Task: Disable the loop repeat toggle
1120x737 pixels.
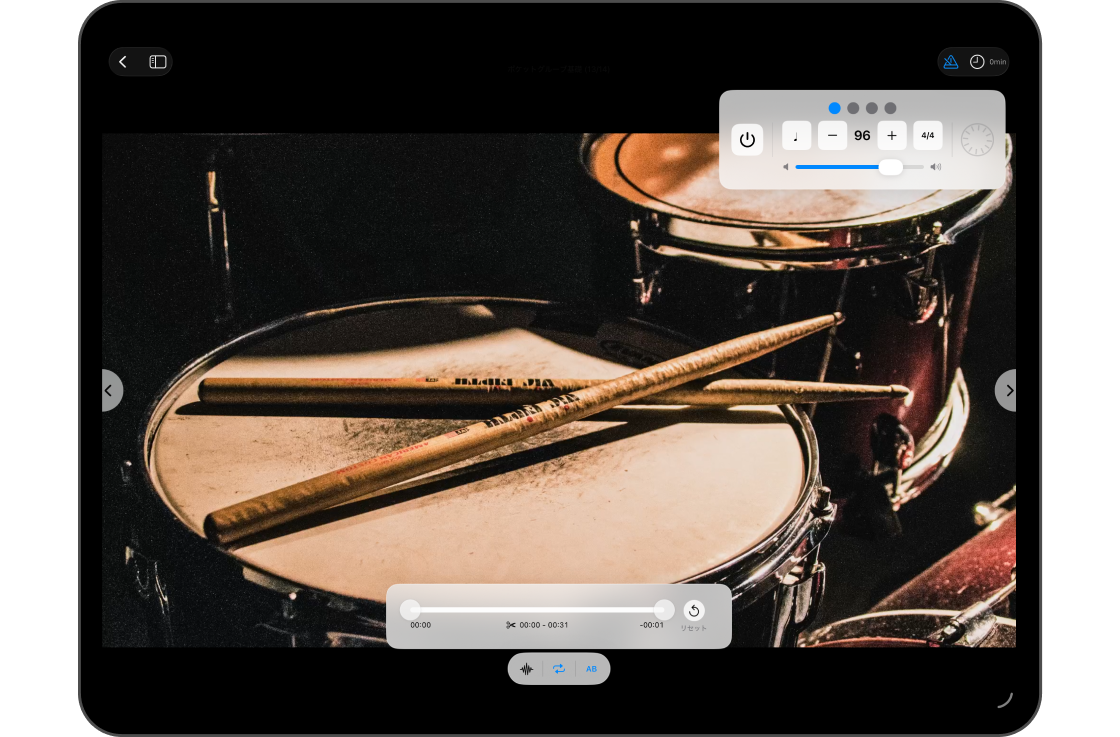Action: point(559,668)
